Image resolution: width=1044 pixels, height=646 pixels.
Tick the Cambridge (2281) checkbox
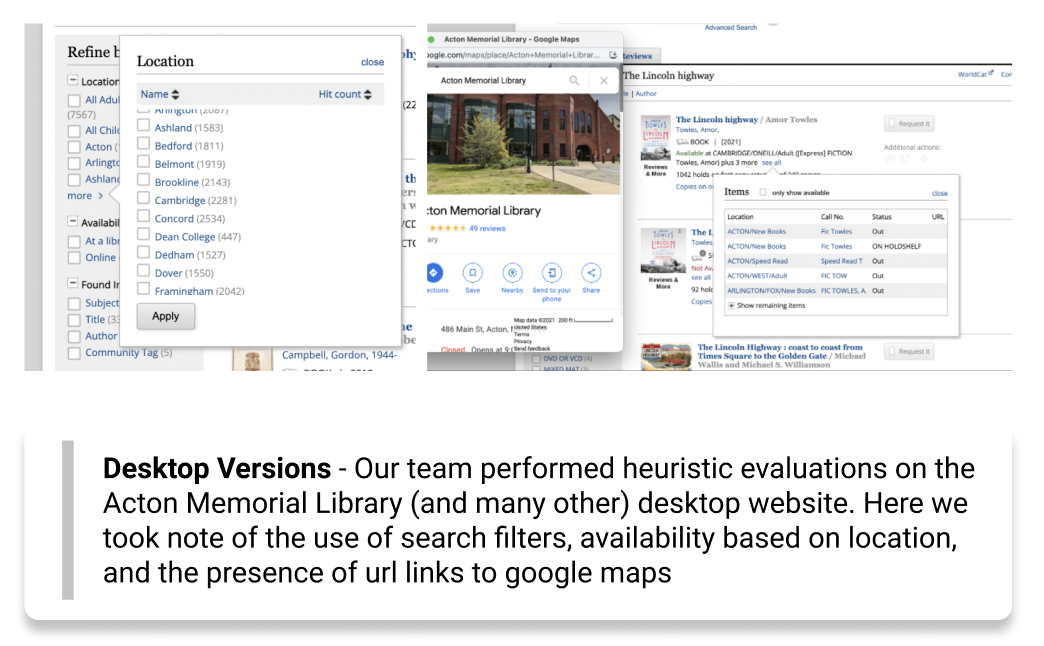[143, 198]
